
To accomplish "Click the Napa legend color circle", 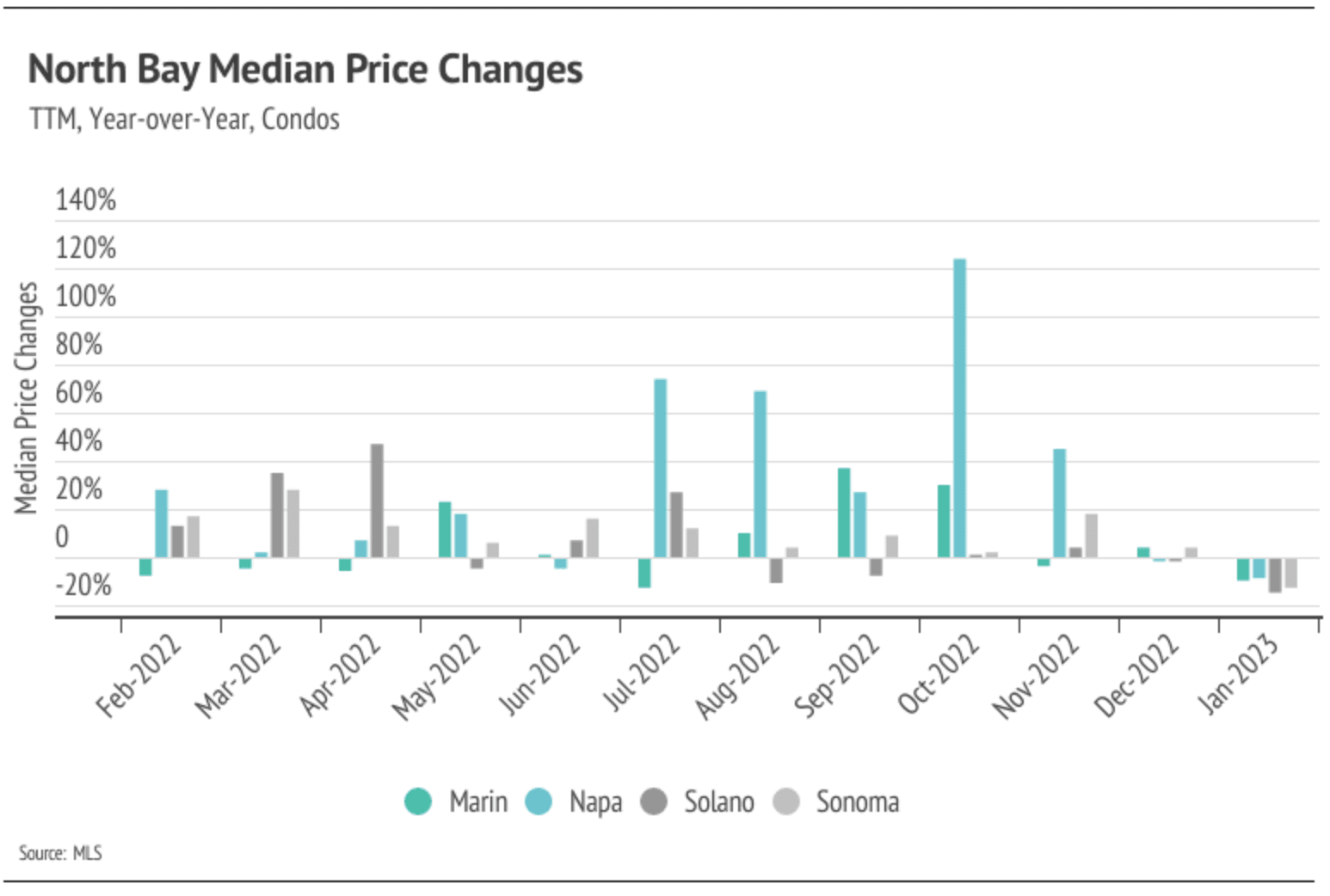I will point(539,801).
